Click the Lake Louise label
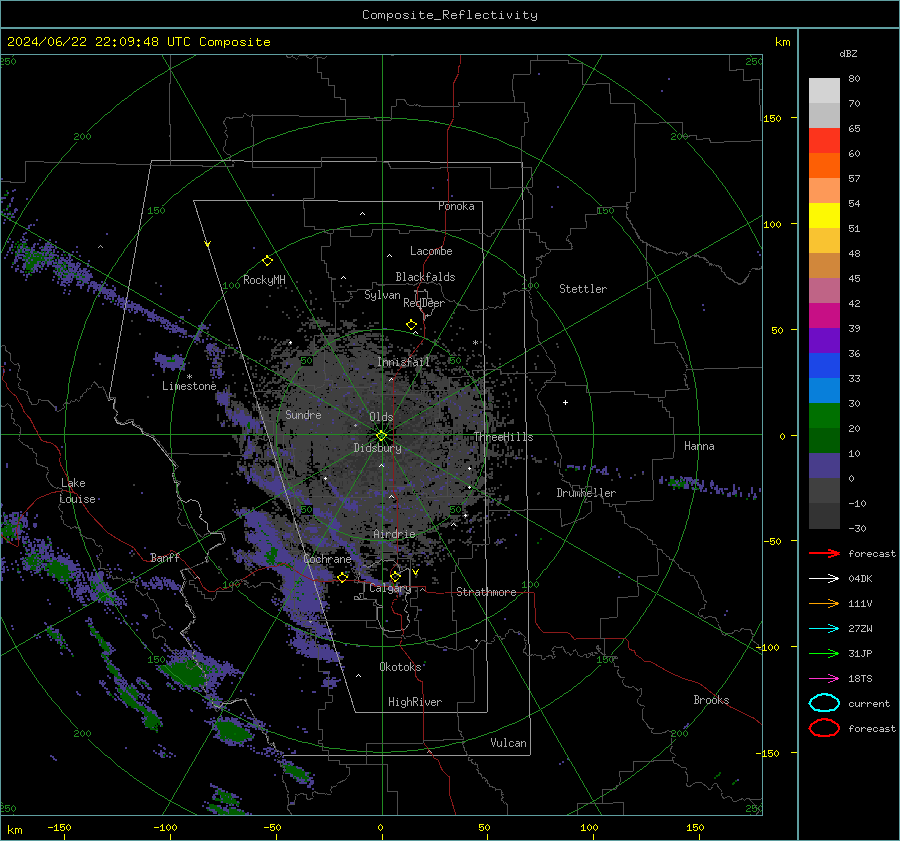Screen dimensions: 900x841 tap(77, 491)
